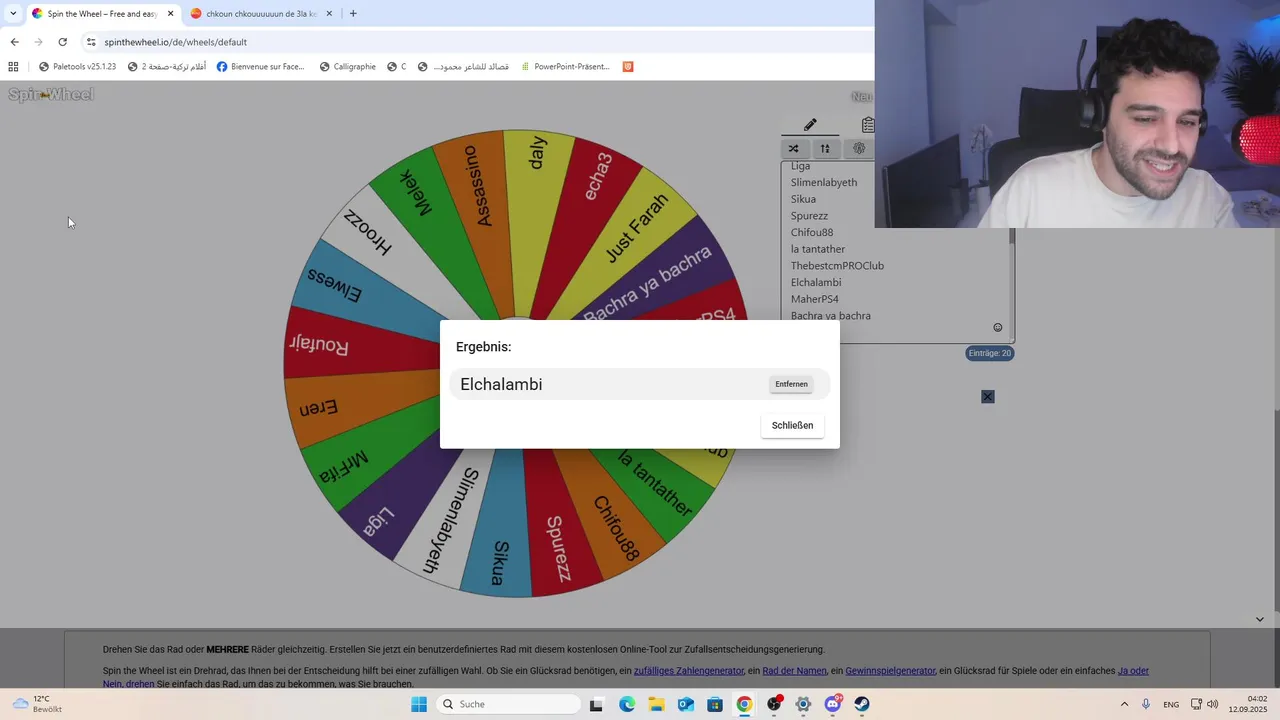
Task: Show hidden system tray icons
Action: coord(1124,704)
